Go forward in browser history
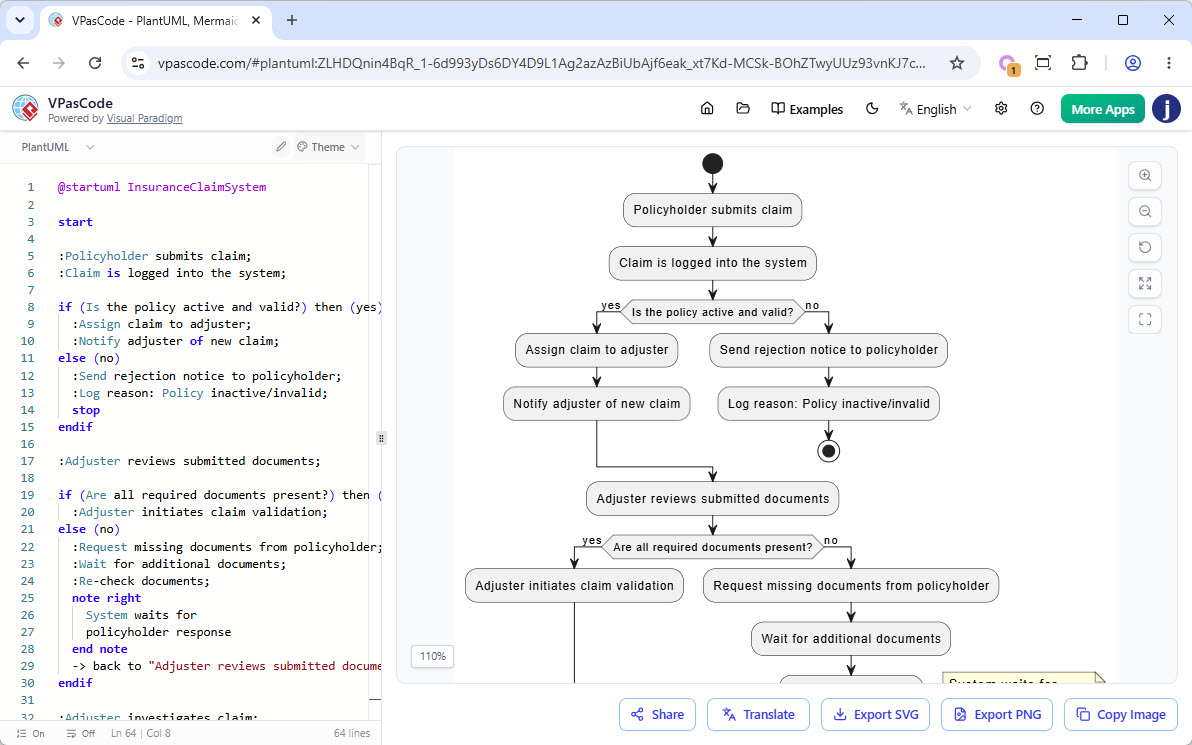 point(59,63)
